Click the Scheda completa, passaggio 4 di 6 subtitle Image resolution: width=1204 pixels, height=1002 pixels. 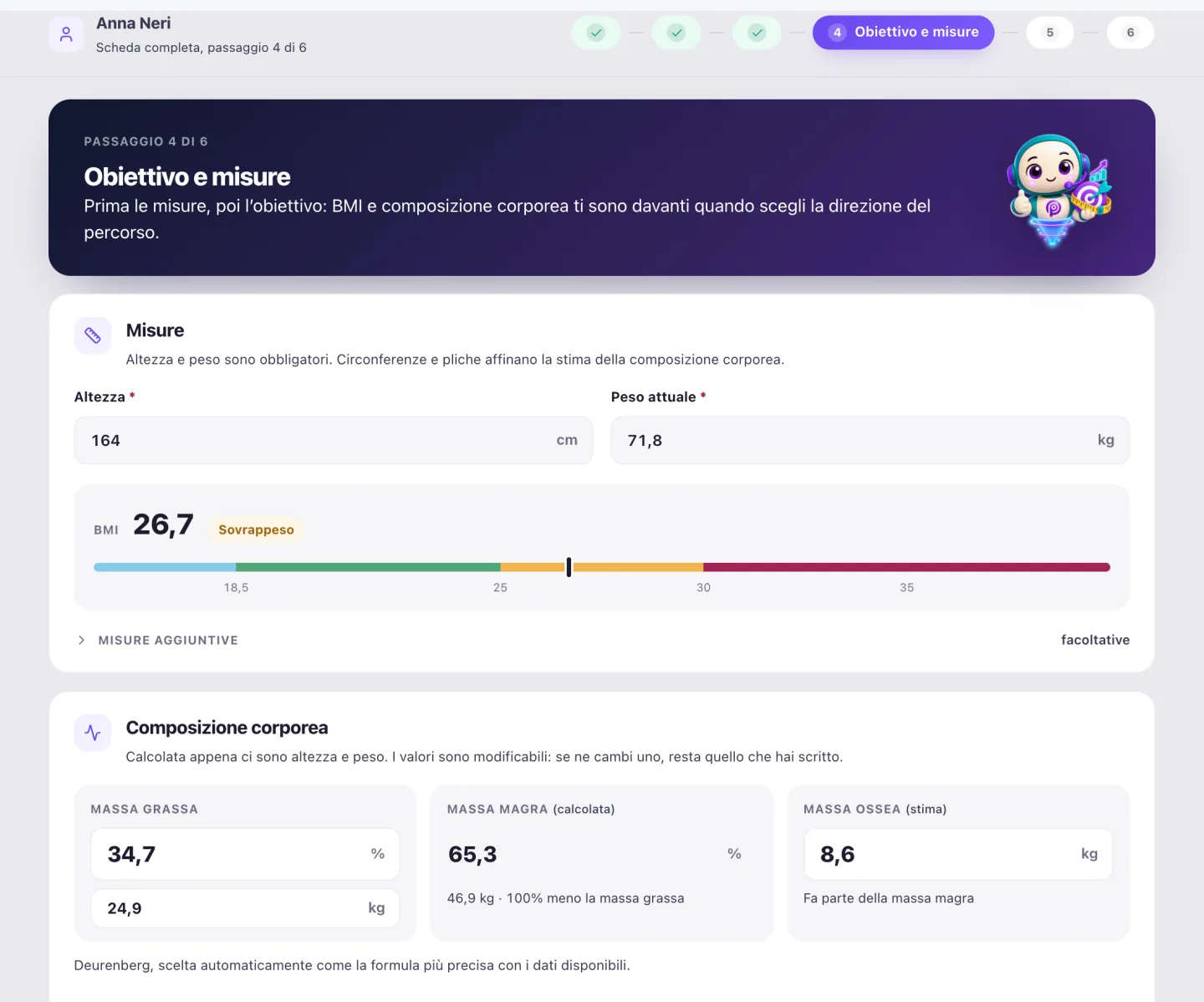[202, 48]
